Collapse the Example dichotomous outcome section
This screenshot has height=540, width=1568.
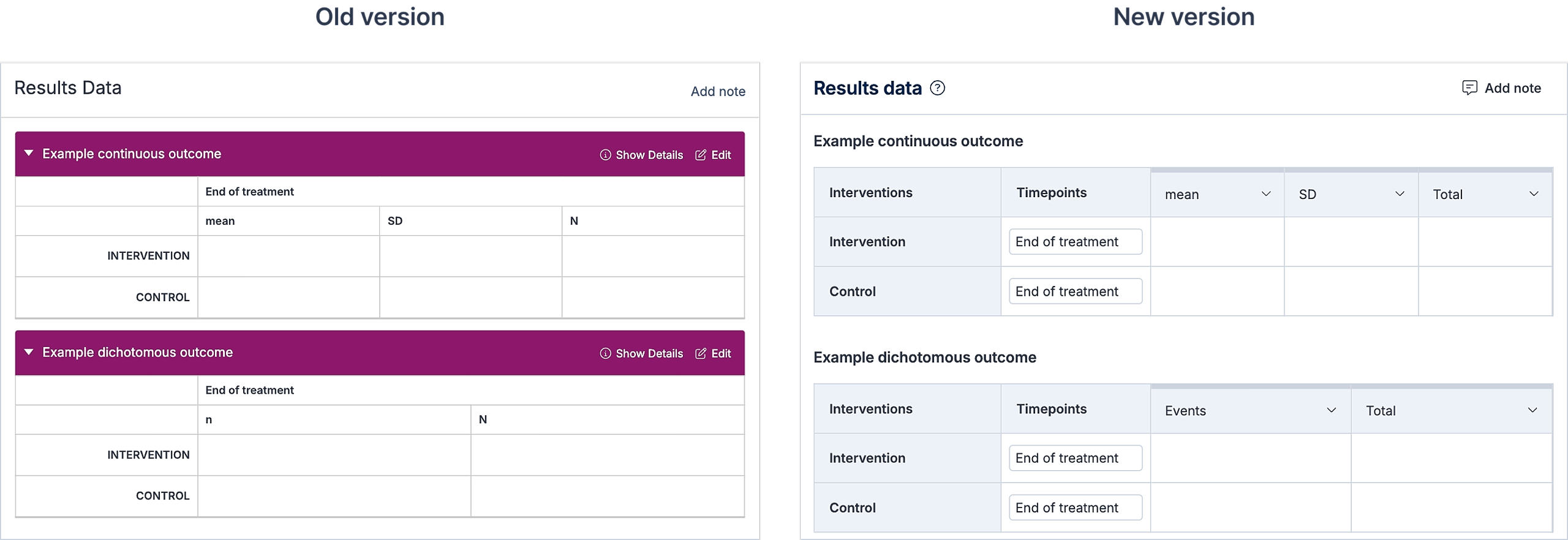pyautogui.click(x=29, y=352)
